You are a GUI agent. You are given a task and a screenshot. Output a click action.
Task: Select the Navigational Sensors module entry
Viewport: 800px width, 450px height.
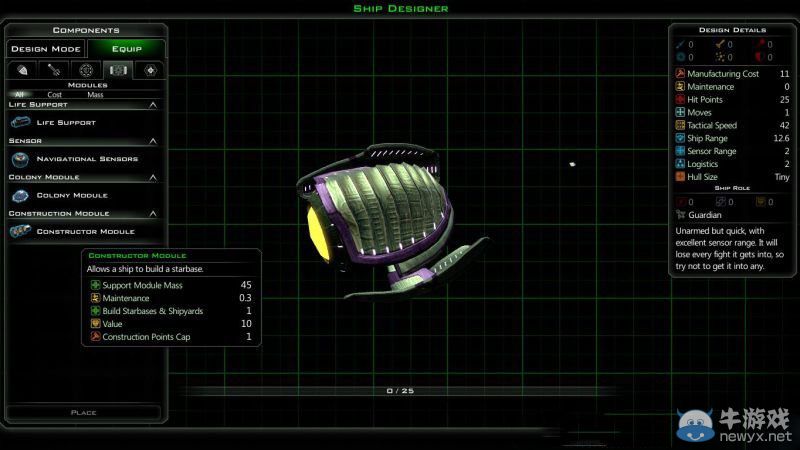pyautogui.click(x=84, y=159)
